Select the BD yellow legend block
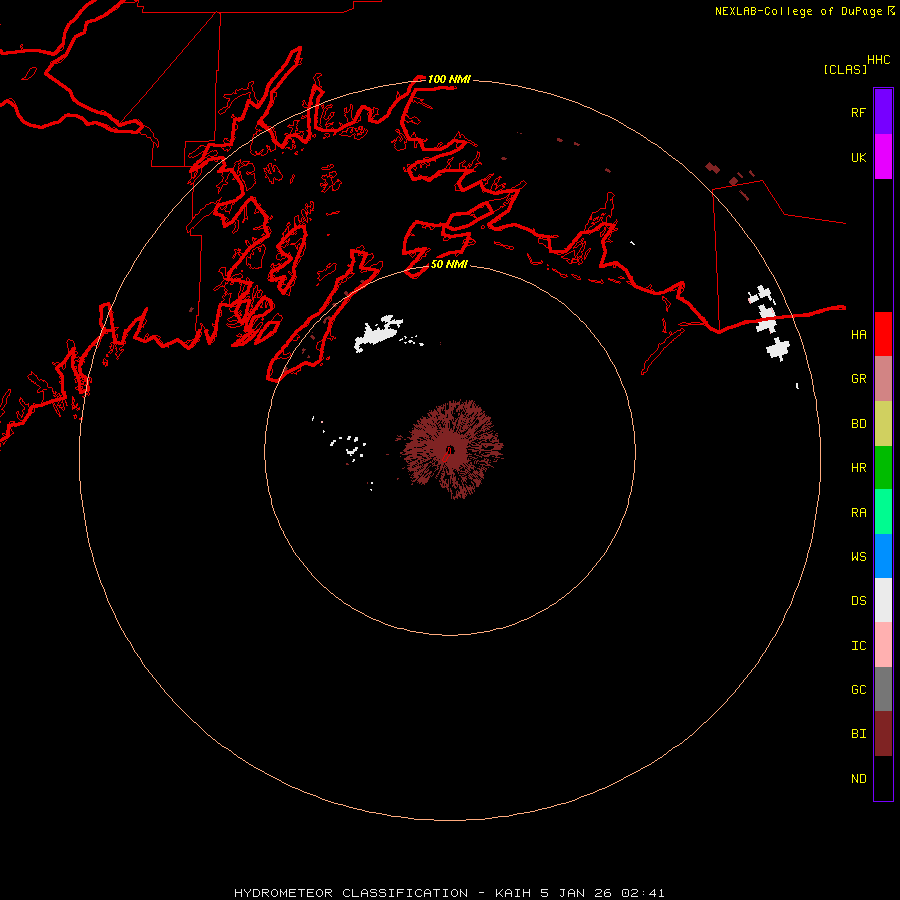Viewport: 900px width, 900px height. click(883, 423)
